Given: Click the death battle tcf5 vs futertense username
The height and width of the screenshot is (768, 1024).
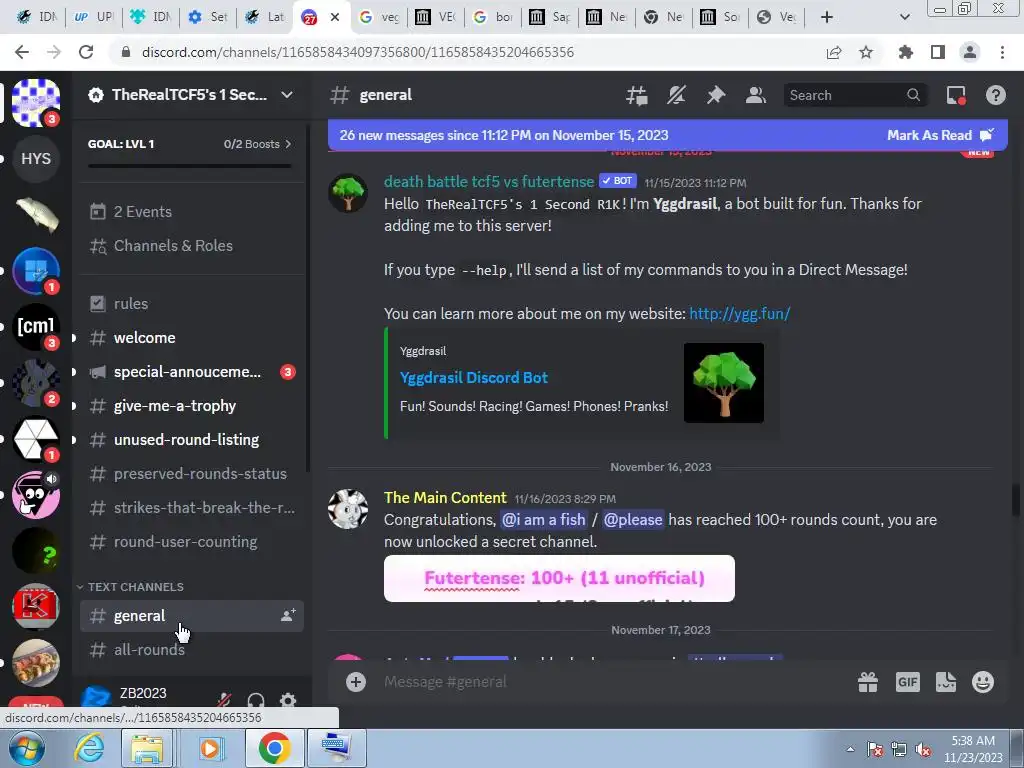Looking at the screenshot, I should 488,181.
